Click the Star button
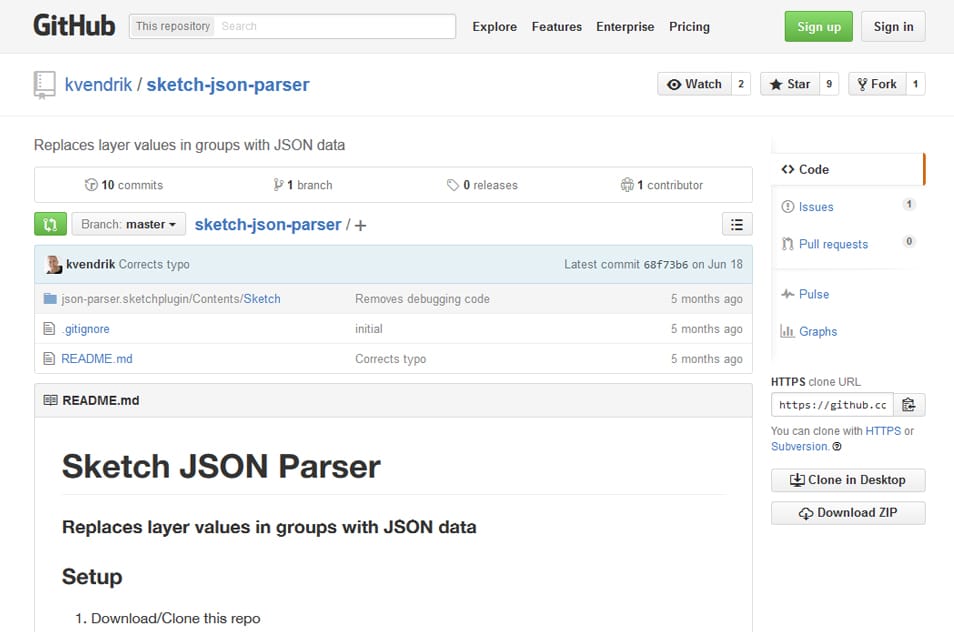The width and height of the screenshot is (954, 632). [790, 84]
